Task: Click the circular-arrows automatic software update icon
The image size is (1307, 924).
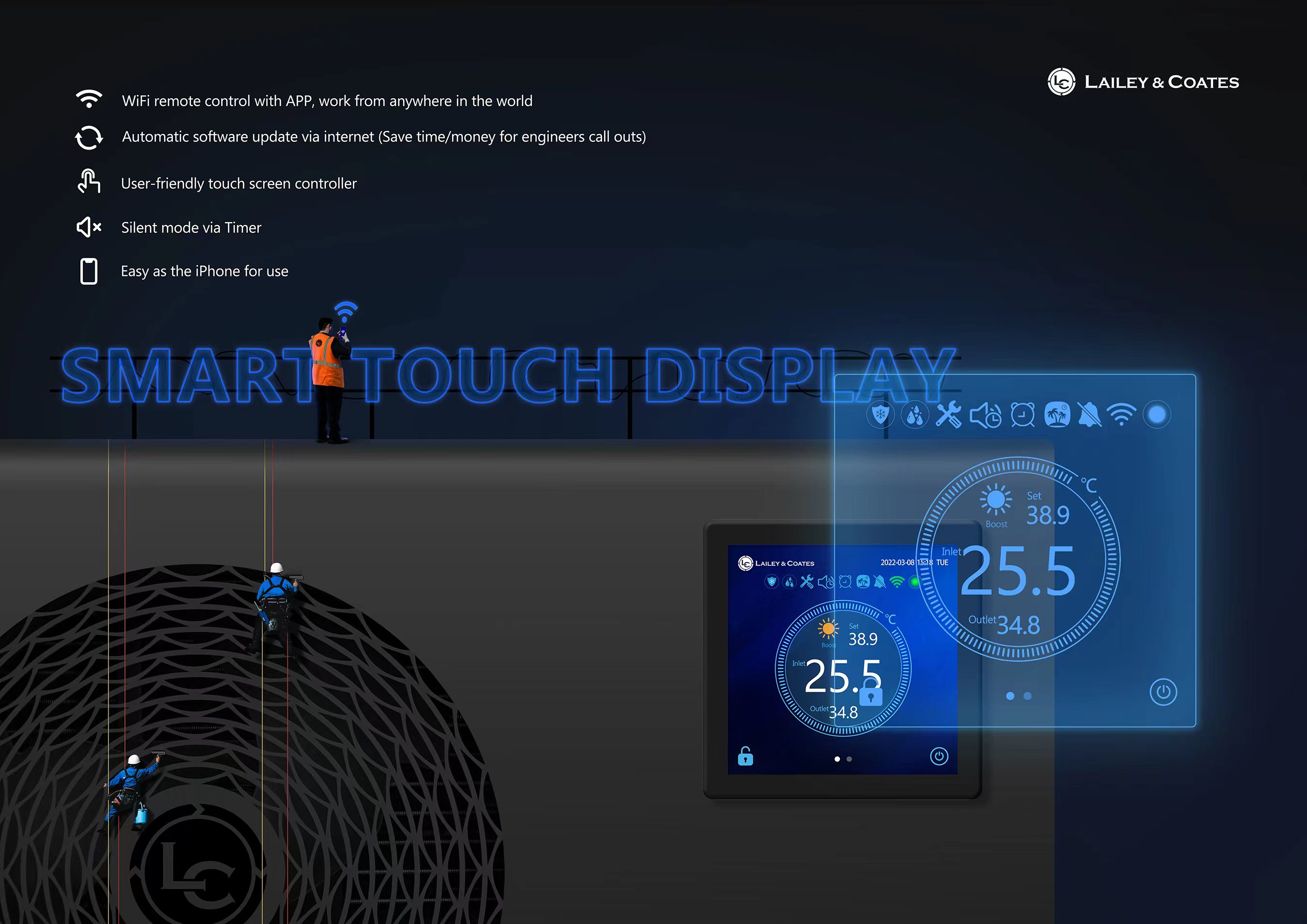Action: click(89, 137)
